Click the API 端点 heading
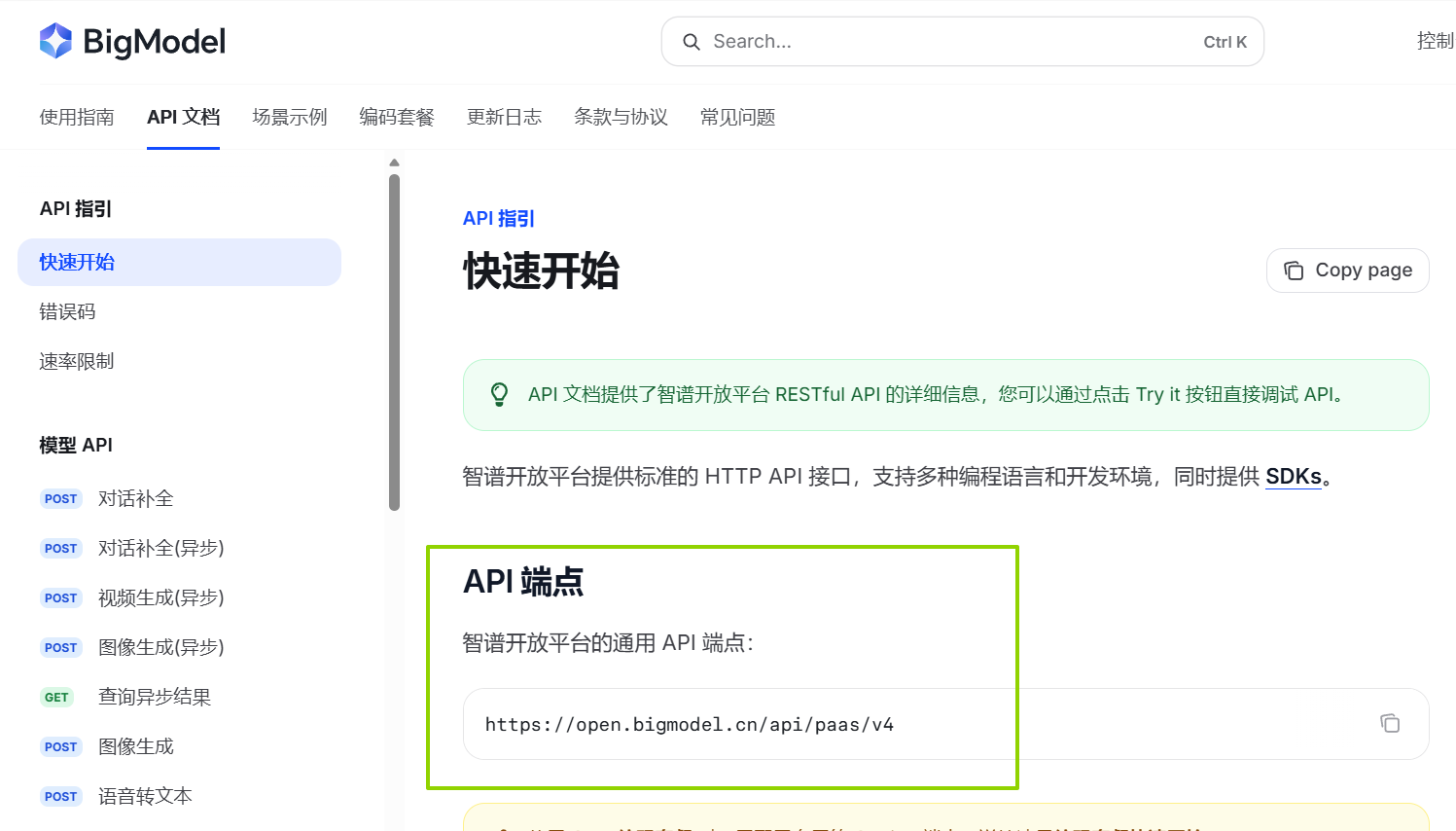This screenshot has width=1456, height=831. [523, 581]
